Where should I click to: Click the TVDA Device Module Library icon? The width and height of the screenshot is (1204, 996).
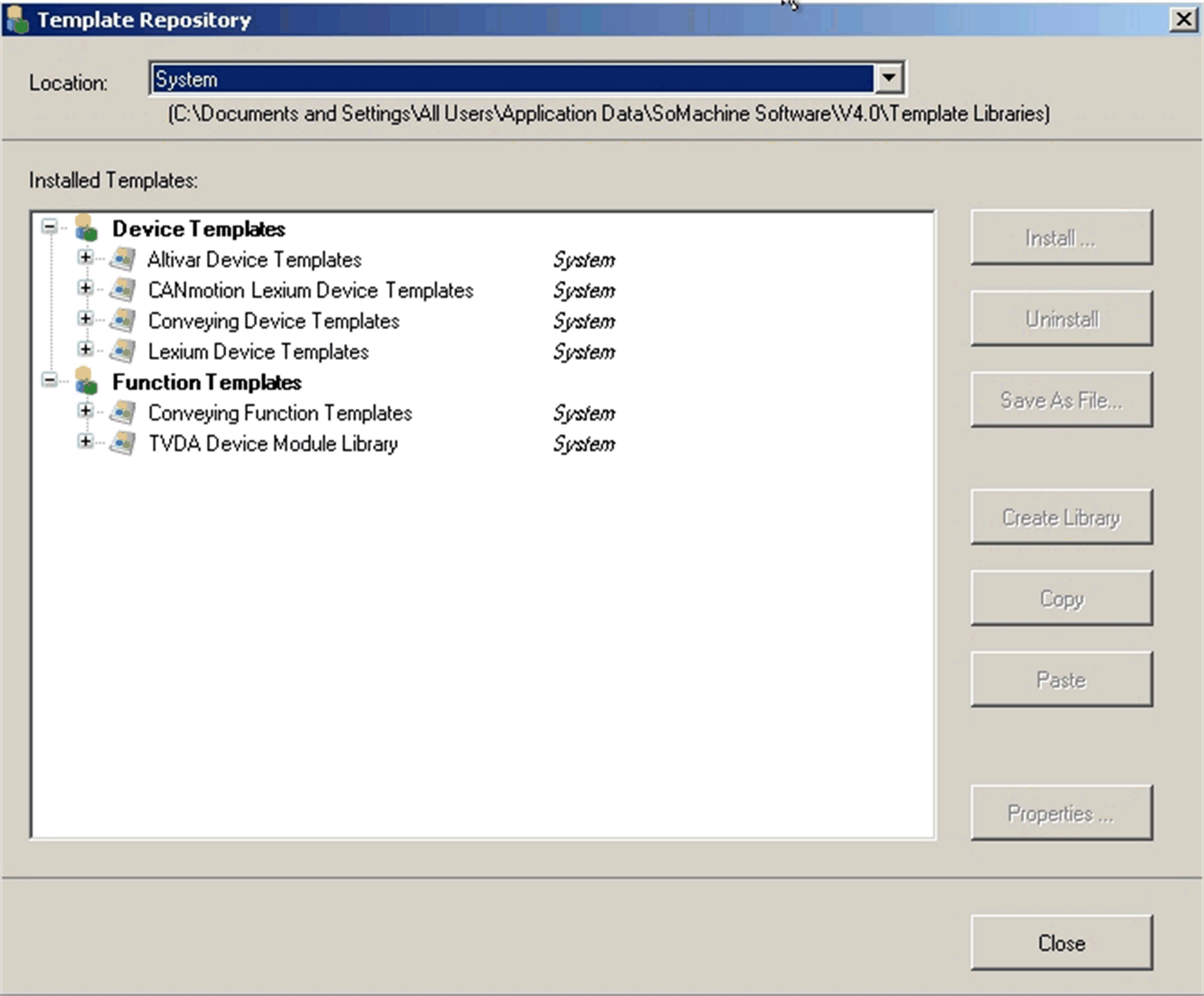123,443
